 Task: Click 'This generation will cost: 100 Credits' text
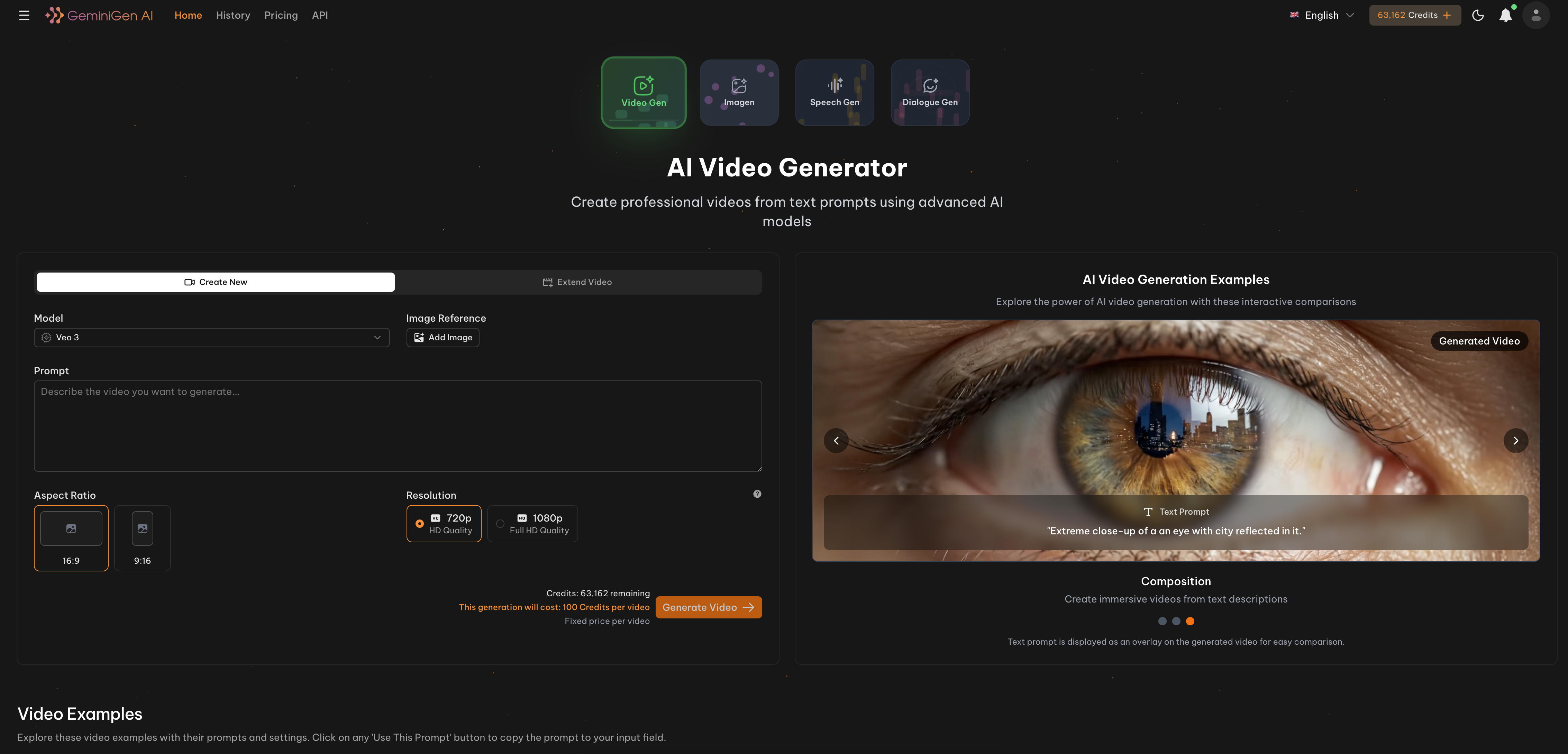tap(554, 607)
